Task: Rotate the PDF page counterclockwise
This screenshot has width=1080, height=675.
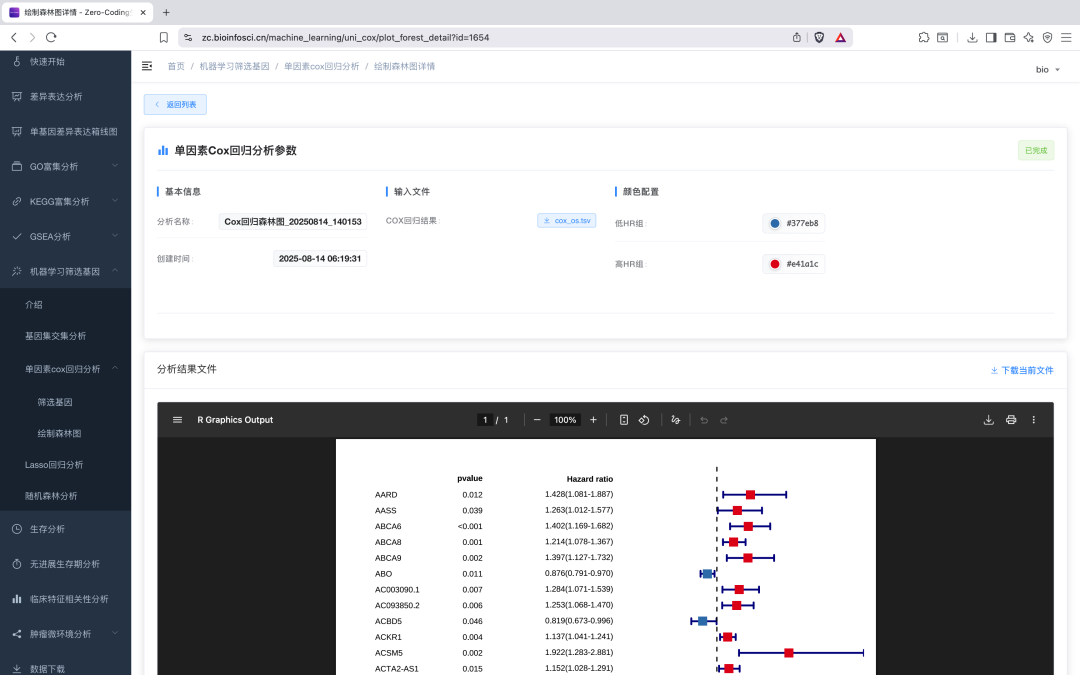Action: [x=644, y=420]
